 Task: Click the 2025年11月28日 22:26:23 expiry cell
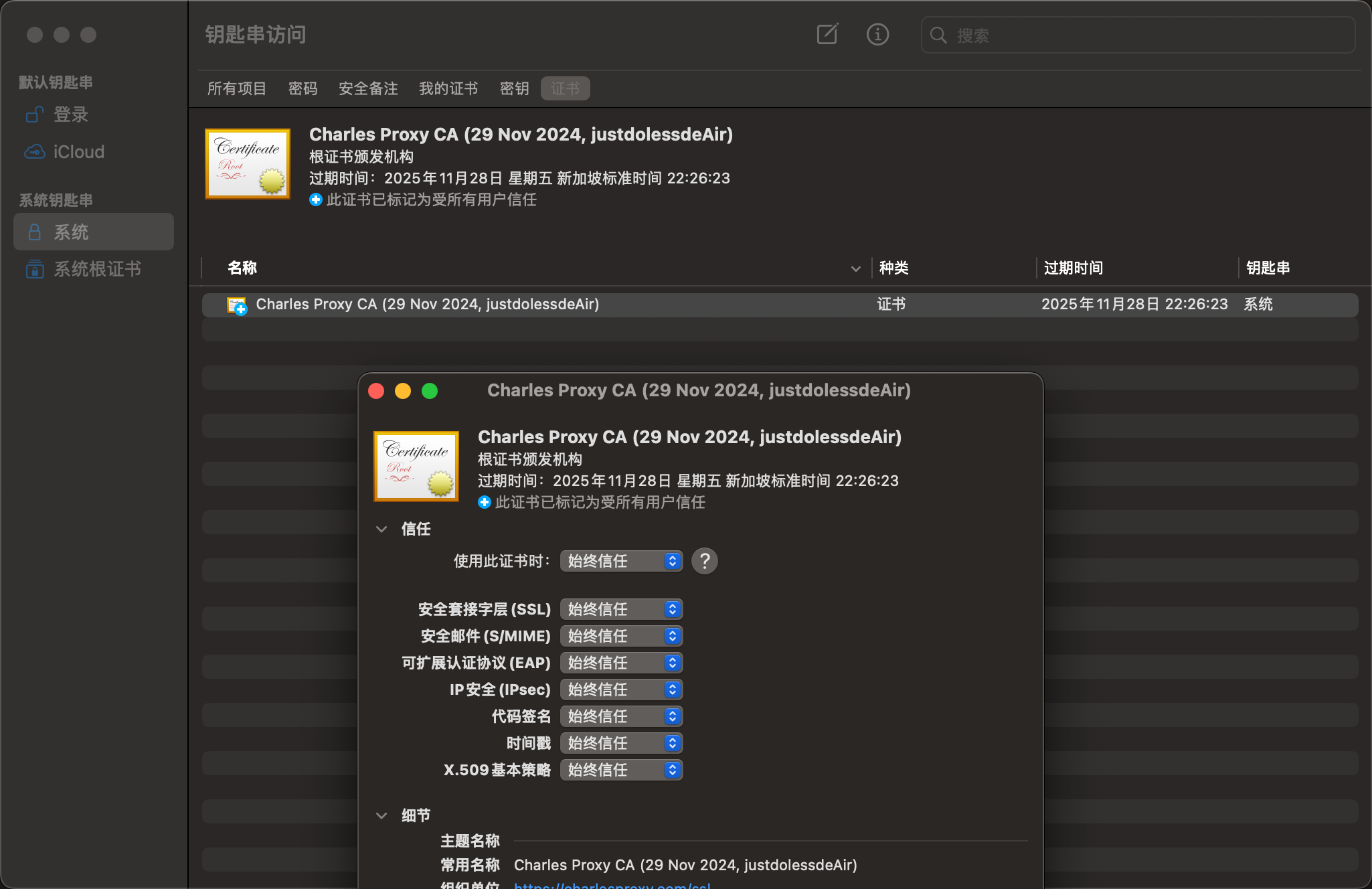click(x=1134, y=305)
